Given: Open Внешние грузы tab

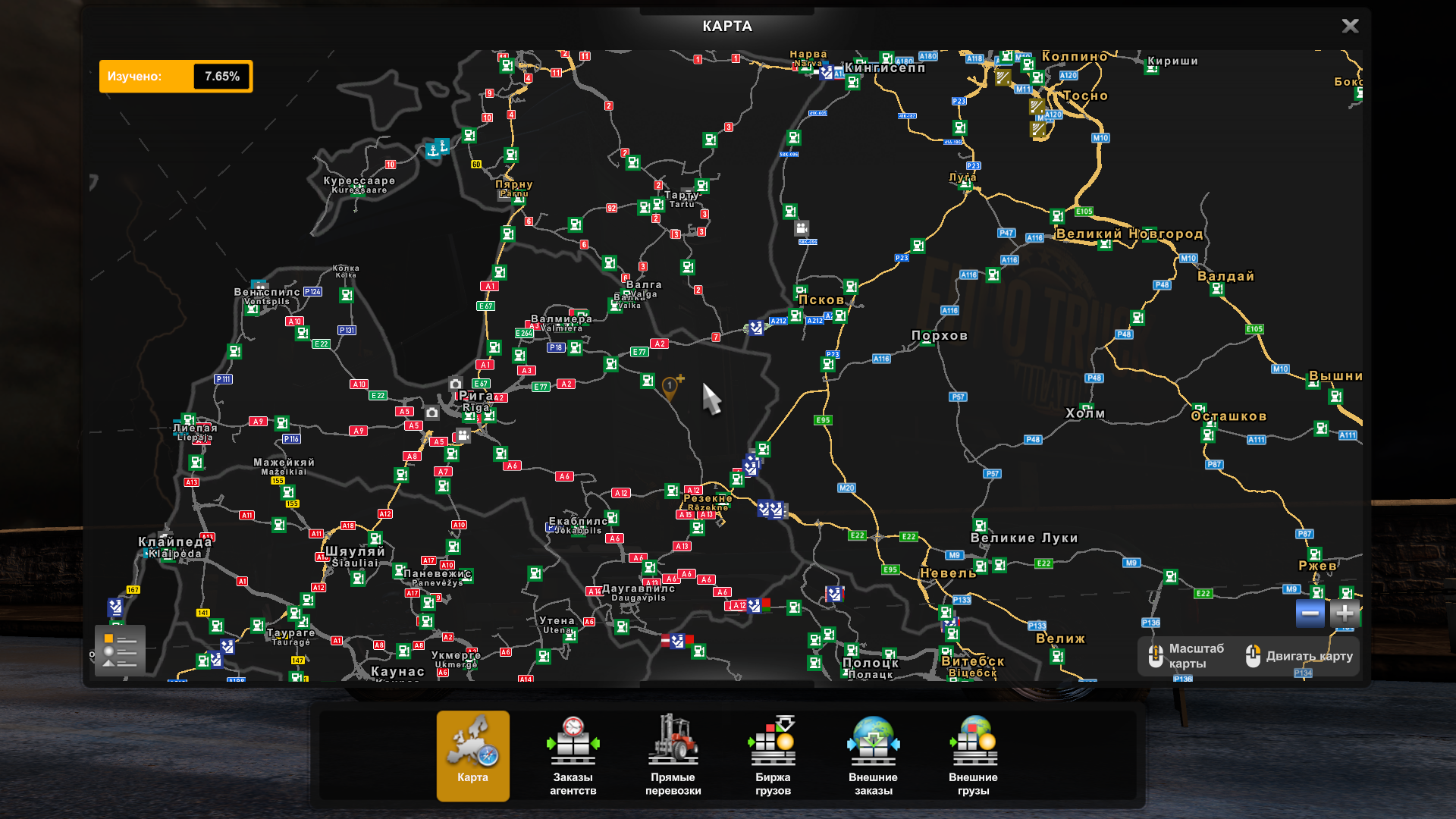Looking at the screenshot, I should click(973, 755).
